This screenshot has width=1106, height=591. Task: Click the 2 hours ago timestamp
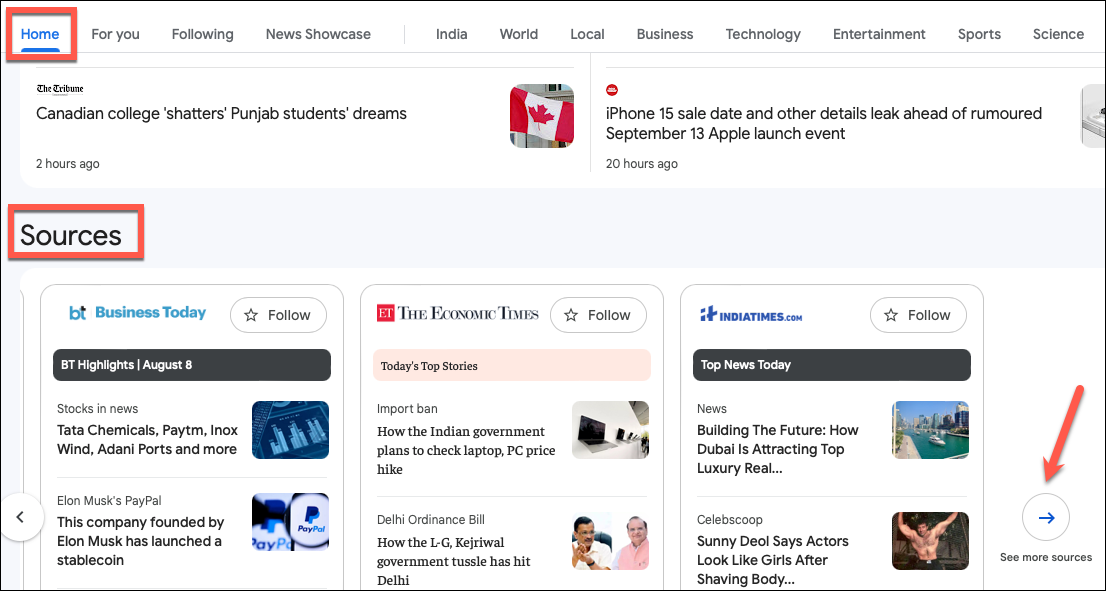68,164
